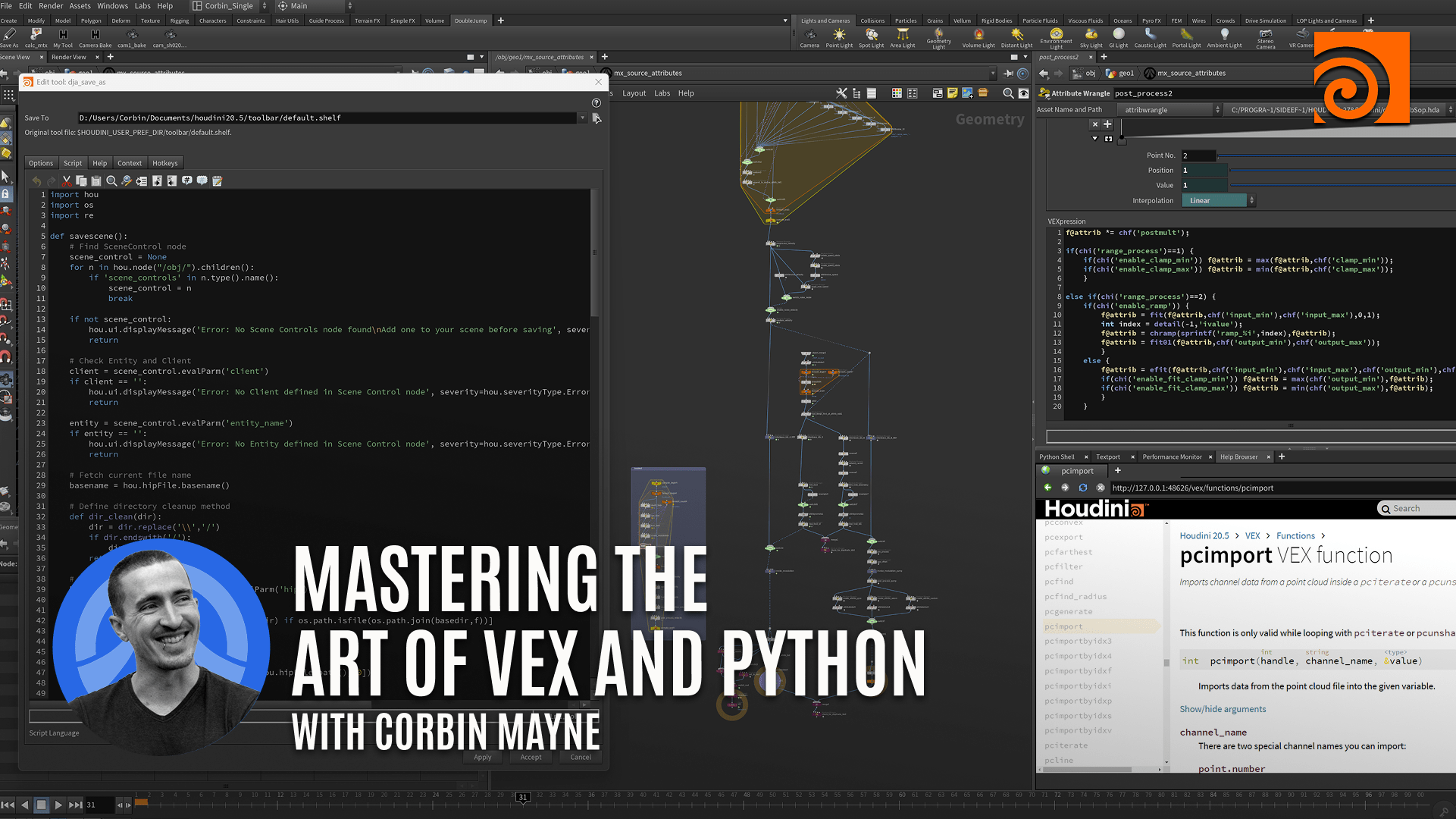Adjust the ramp Value slider

1342,186
